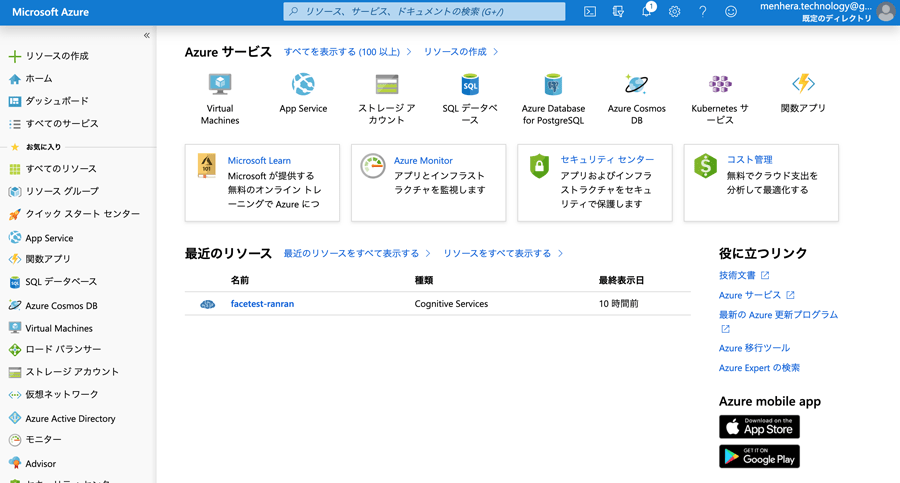
Task: Open the Microsoft Learn card
Action: pos(262,182)
